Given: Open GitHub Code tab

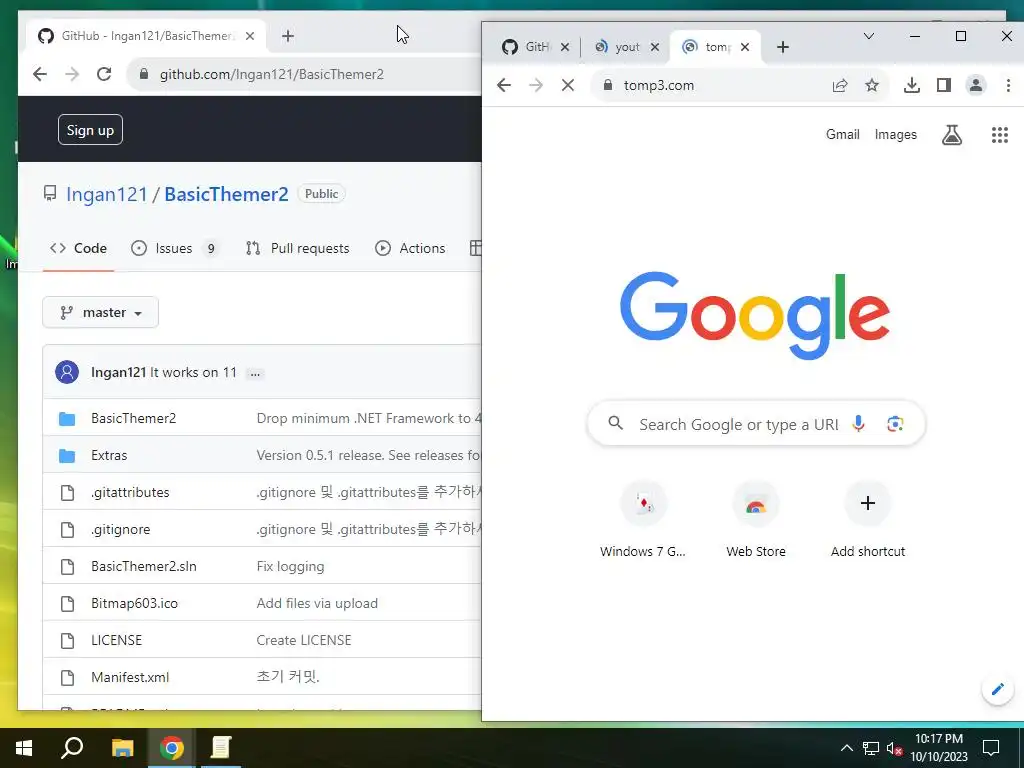Looking at the screenshot, I should [x=78, y=248].
